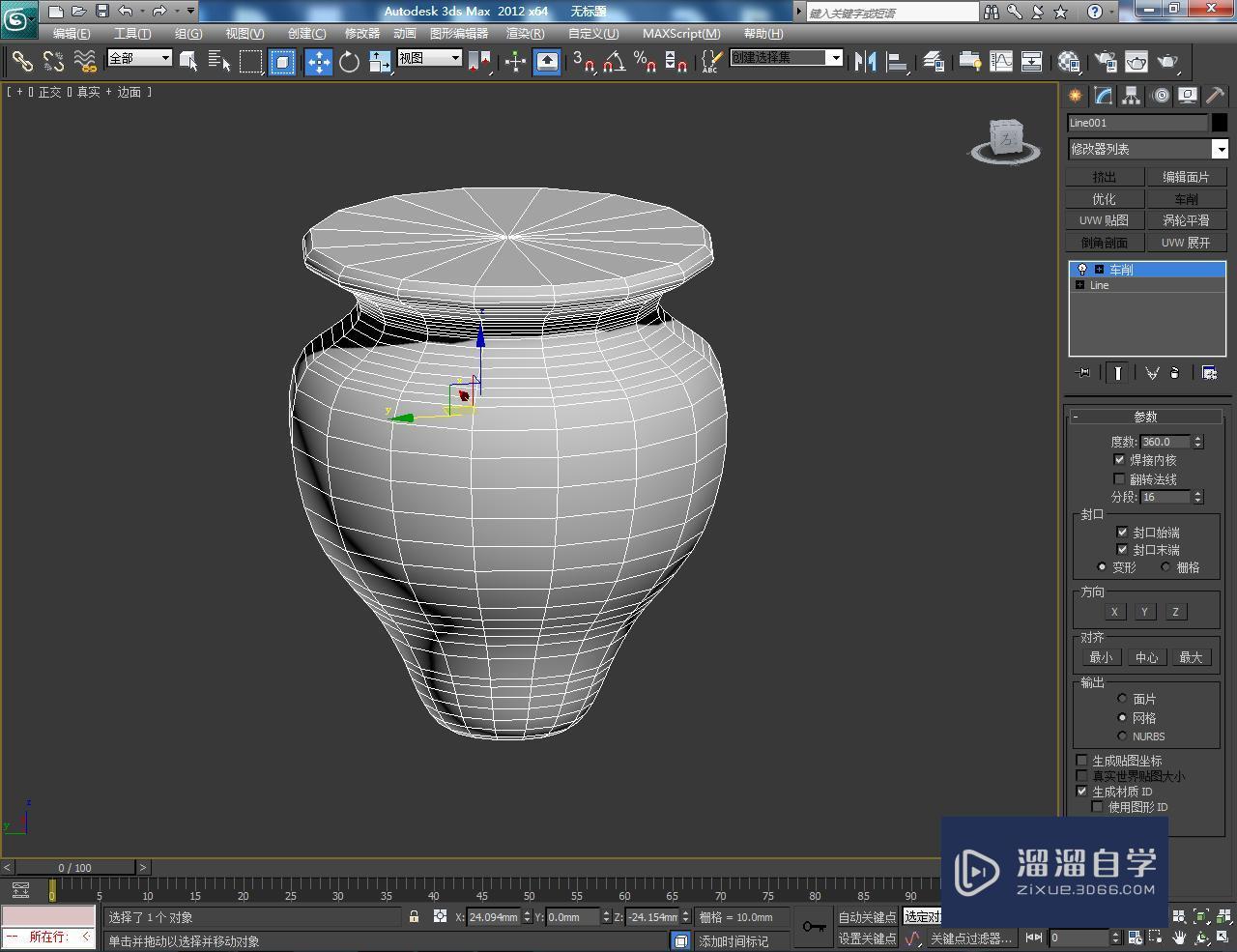Switch to the Utilities hammer icon
The image size is (1237, 952).
(1215, 96)
